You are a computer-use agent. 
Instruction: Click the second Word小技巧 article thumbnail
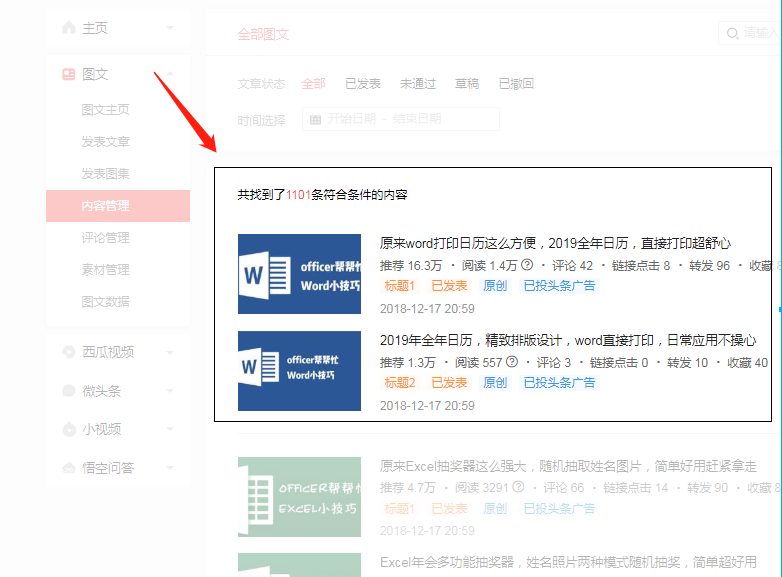pos(299,371)
